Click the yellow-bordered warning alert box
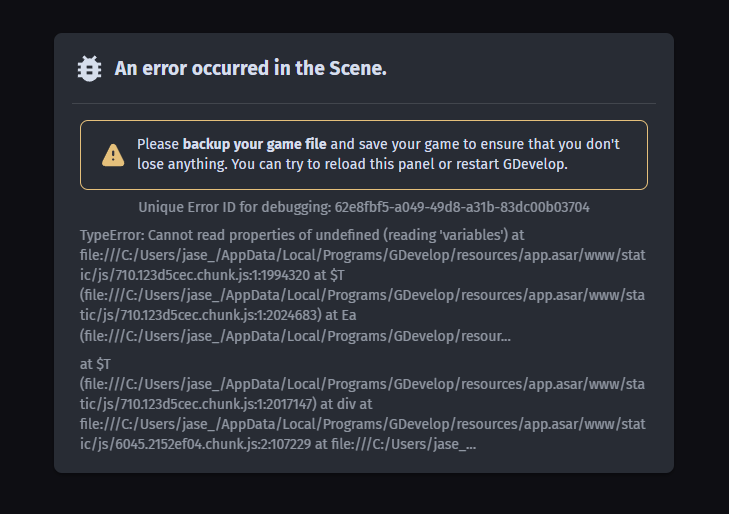Screen dimensions: 729x514 [364, 155]
